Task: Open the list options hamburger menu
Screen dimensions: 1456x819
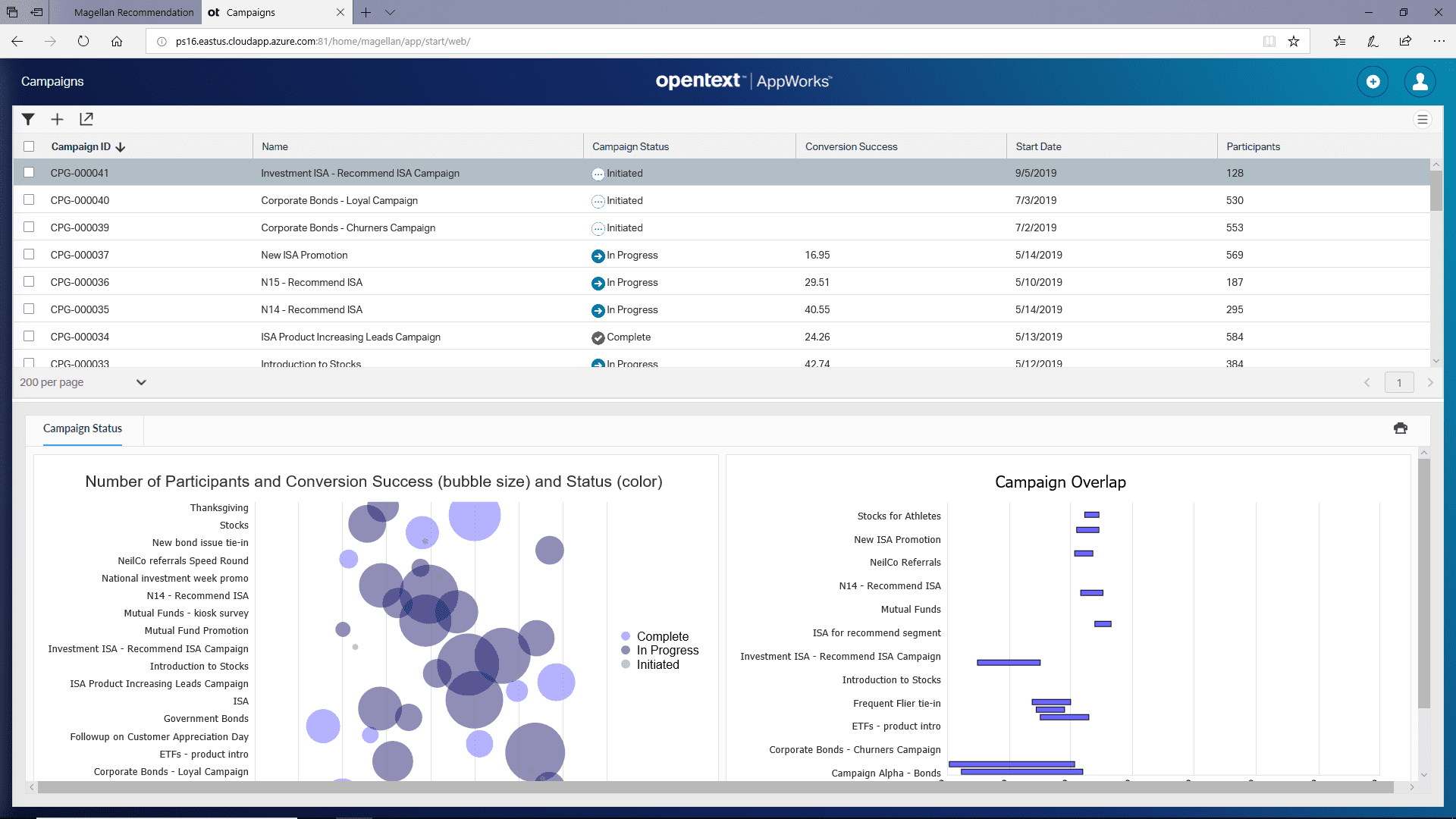Action: pyautogui.click(x=1423, y=120)
